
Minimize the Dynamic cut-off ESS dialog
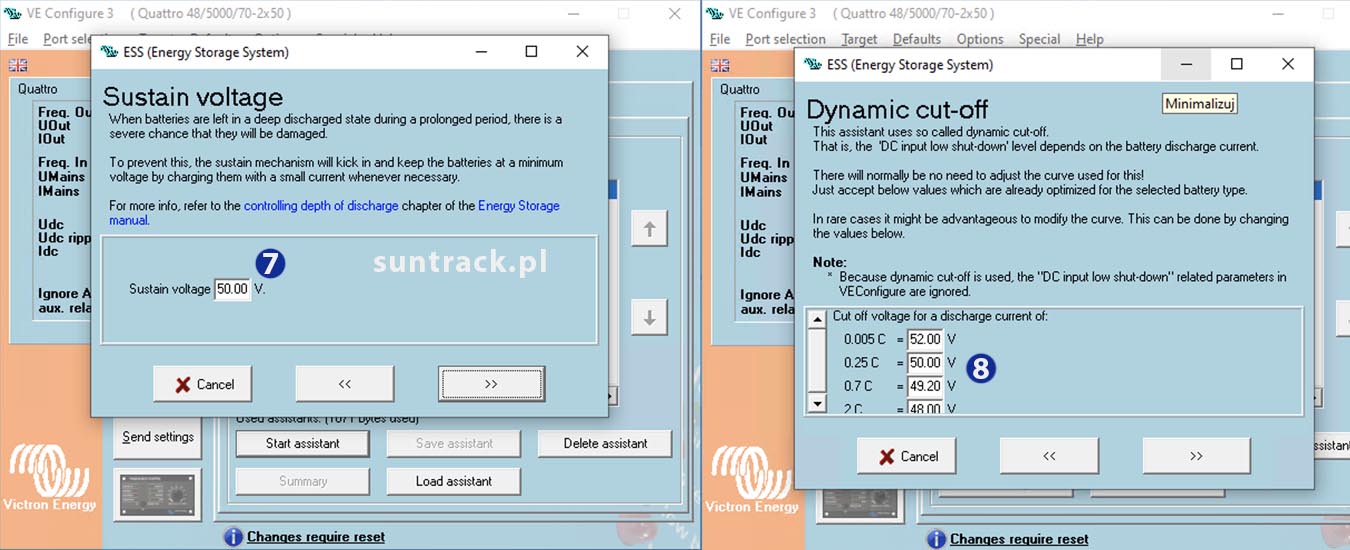(x=1186, y=64)
